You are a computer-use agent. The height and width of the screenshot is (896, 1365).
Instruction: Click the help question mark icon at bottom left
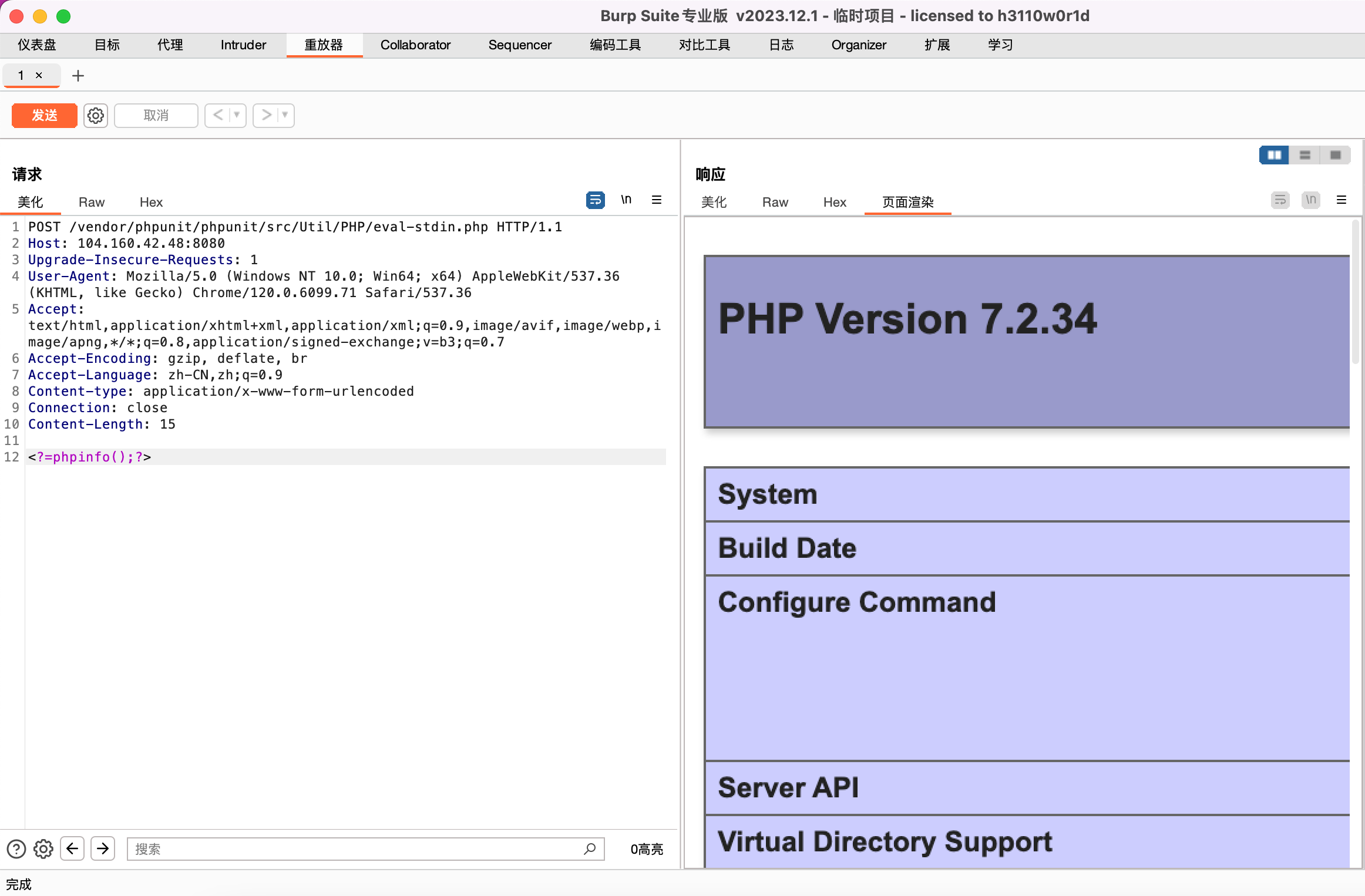[x=16, y=848]
